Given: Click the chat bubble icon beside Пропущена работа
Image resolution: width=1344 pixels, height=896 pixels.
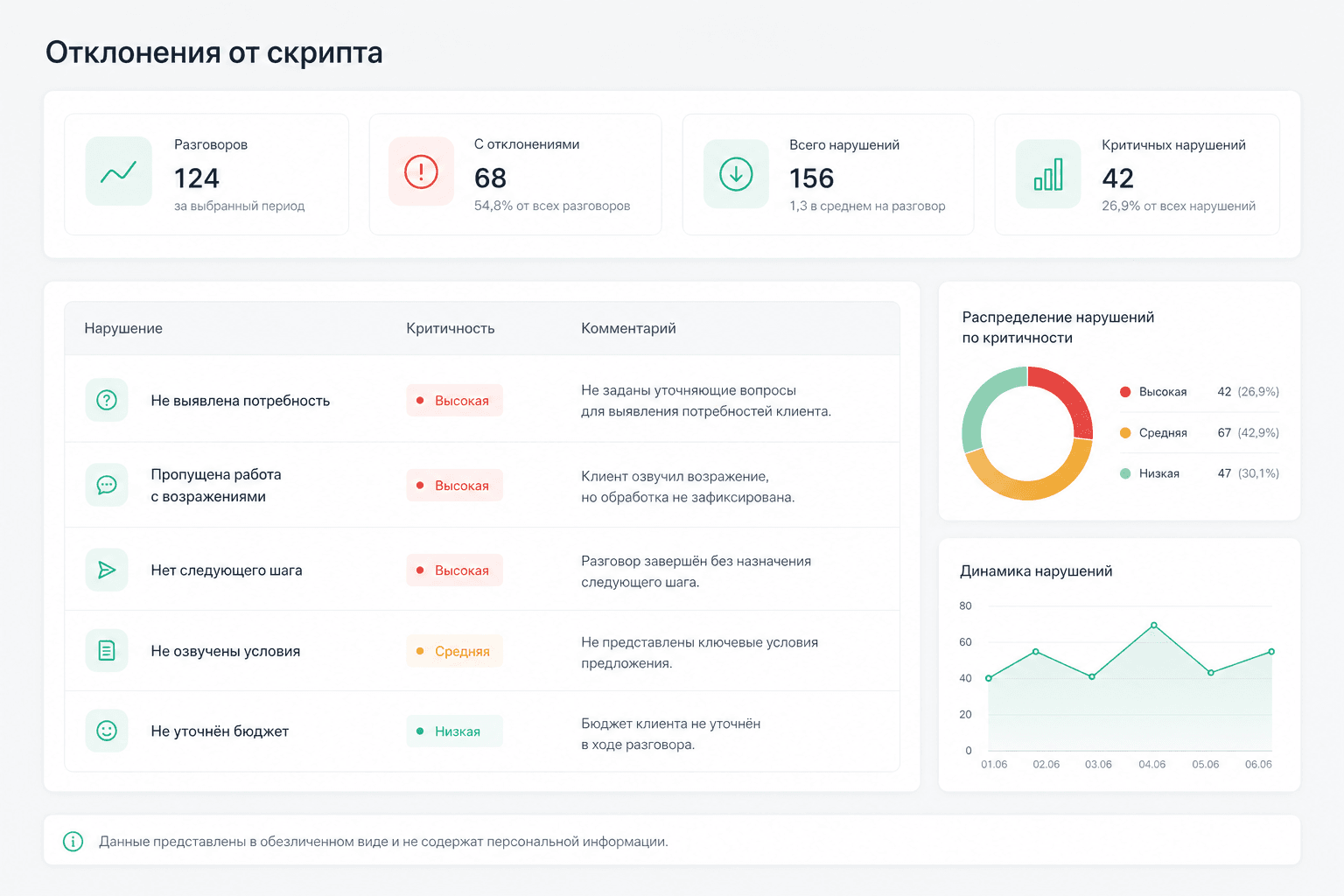Looking at the screenshot, I should click(x=107, y=485).
